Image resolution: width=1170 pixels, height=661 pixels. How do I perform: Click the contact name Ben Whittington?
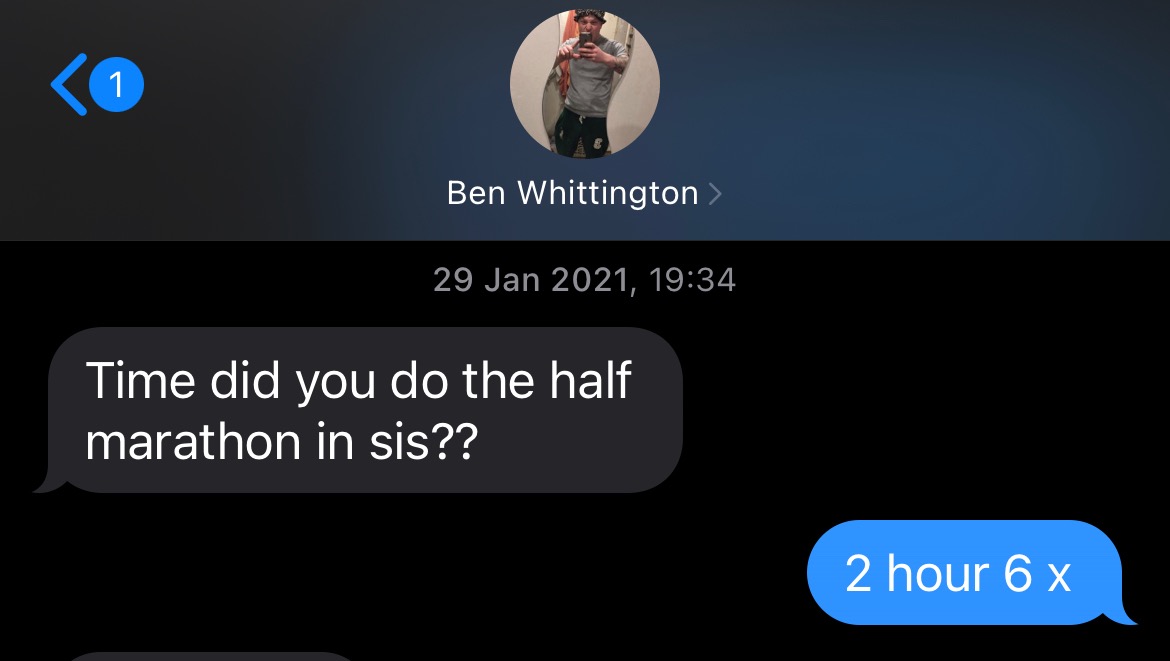(572, 193)
